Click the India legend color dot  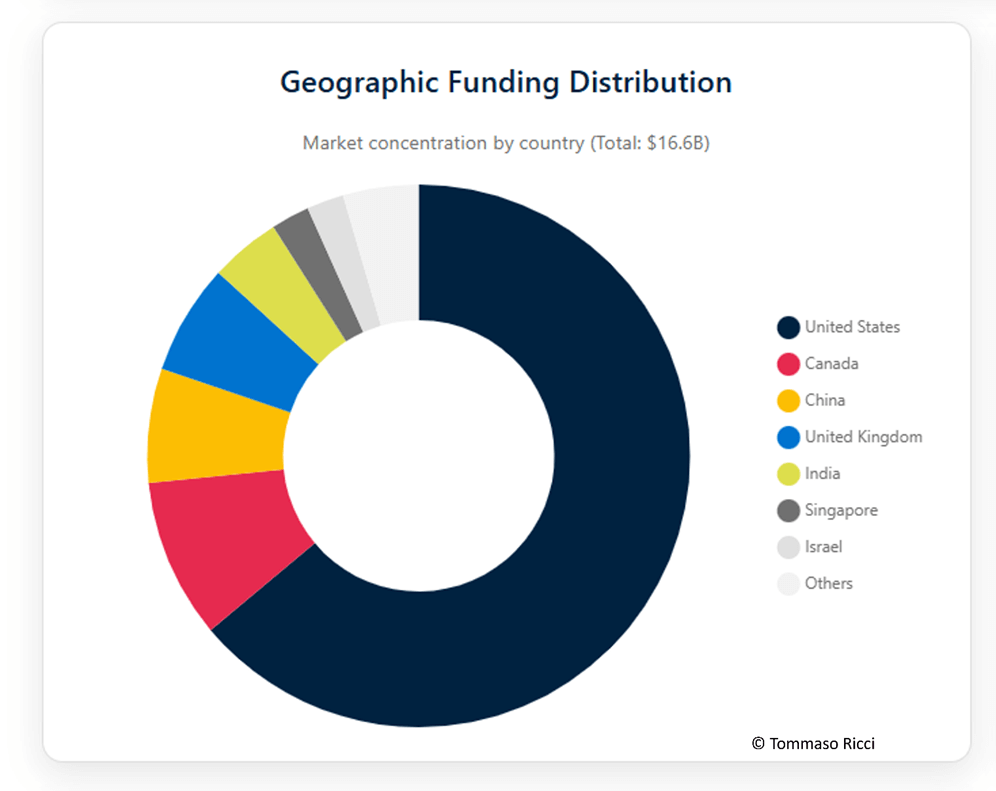pyautogui.click(x=788, y=474)
